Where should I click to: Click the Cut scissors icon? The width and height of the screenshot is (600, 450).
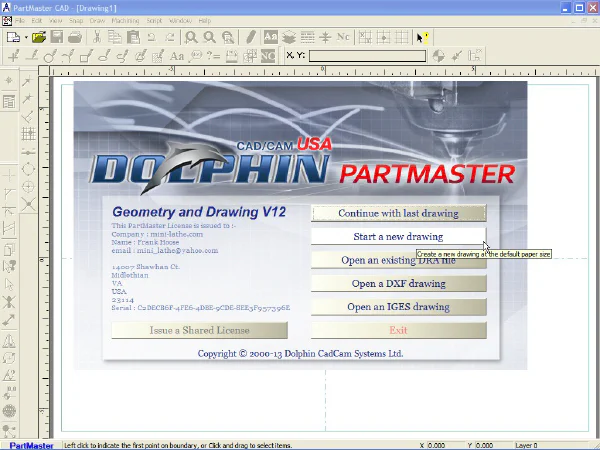[97, 37]
